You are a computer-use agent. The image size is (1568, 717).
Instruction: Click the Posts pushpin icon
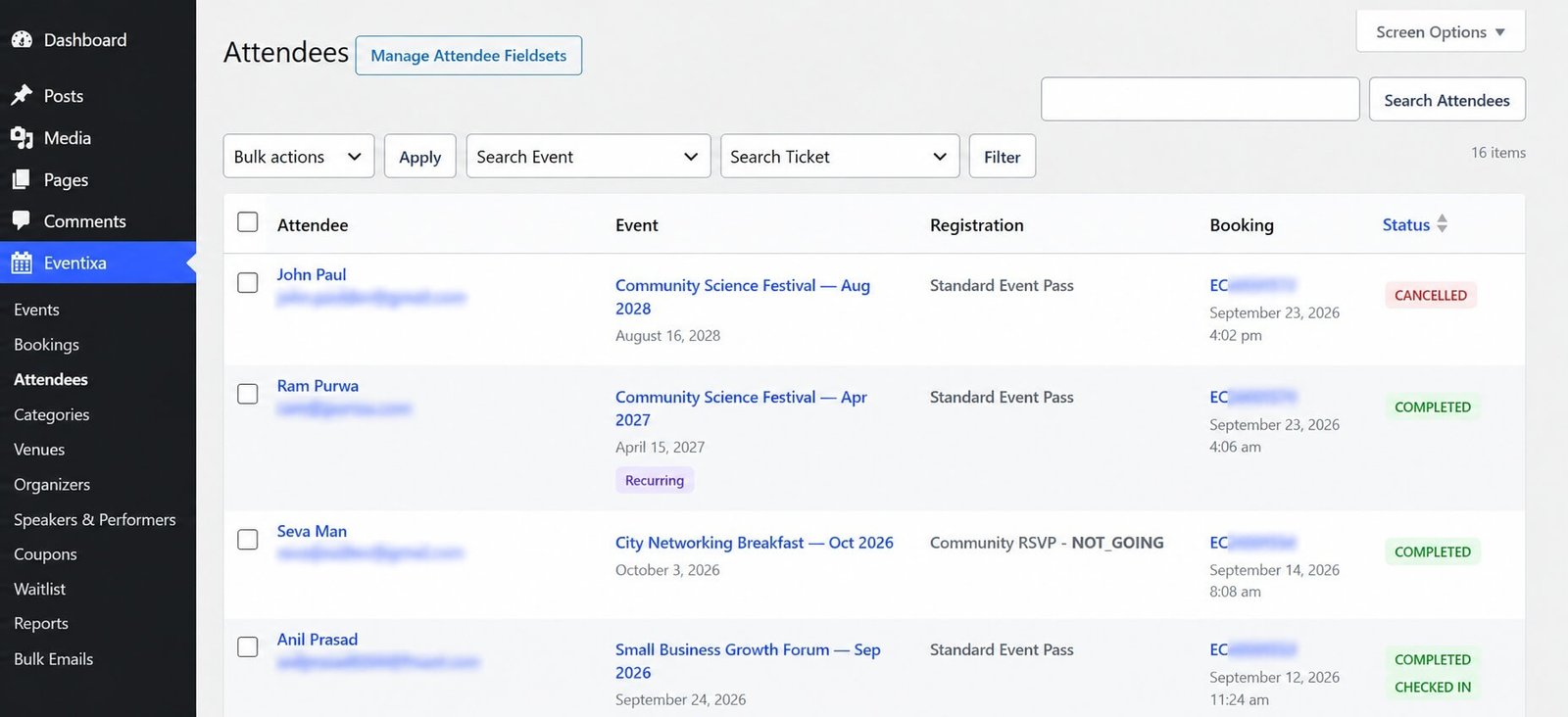22,96
